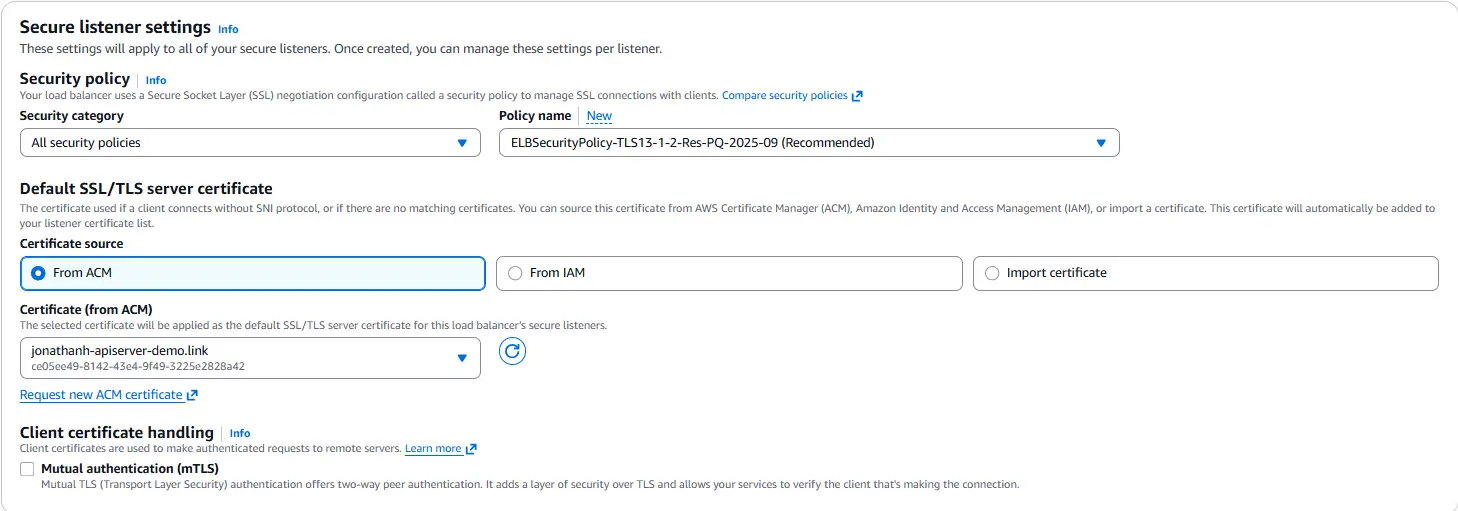Select the Import certificate option
1458x511 pixels.
pyautogui.click(x=1206, y=273)
